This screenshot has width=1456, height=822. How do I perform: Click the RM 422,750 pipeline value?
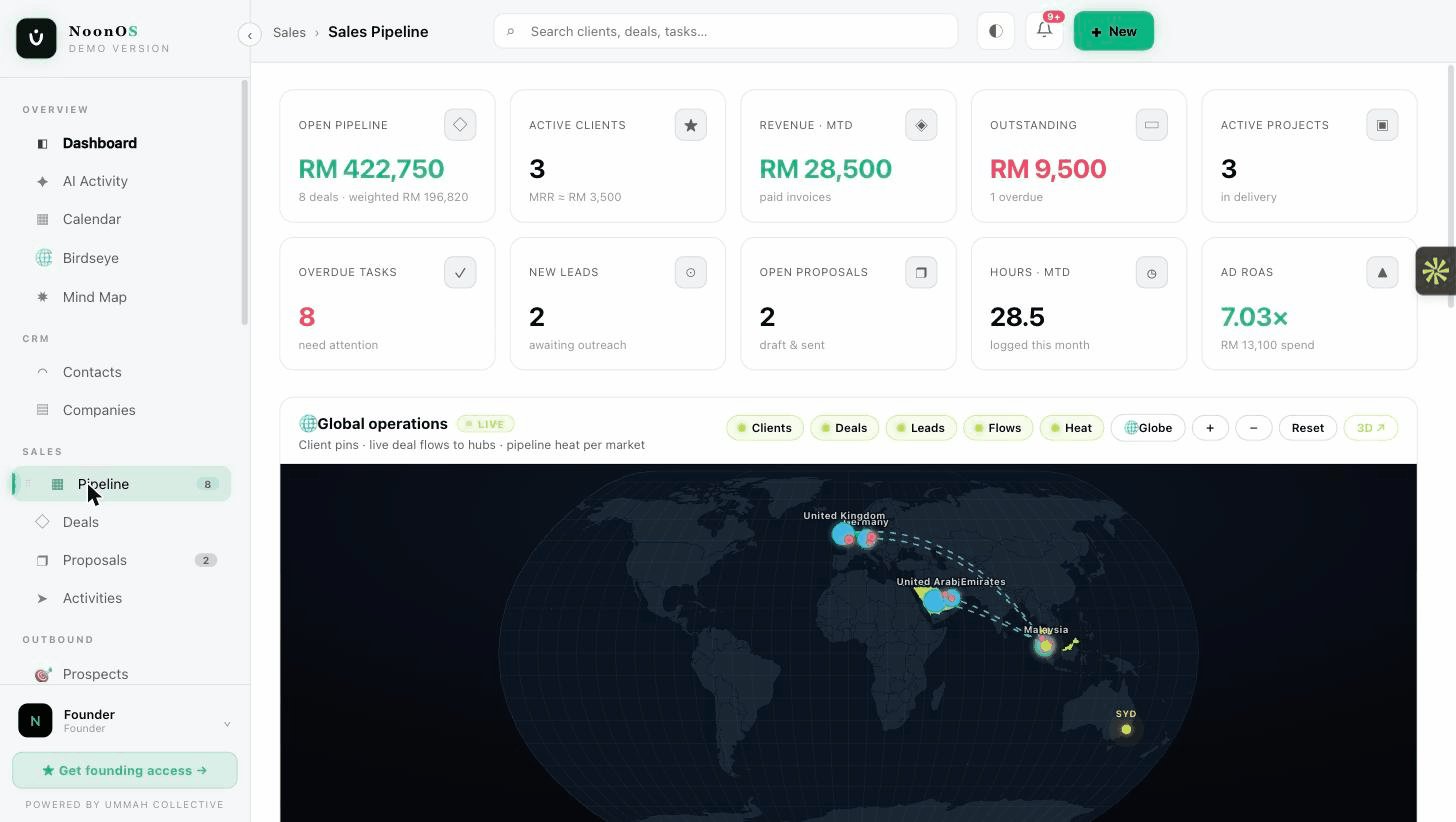[x=371, y=169]
